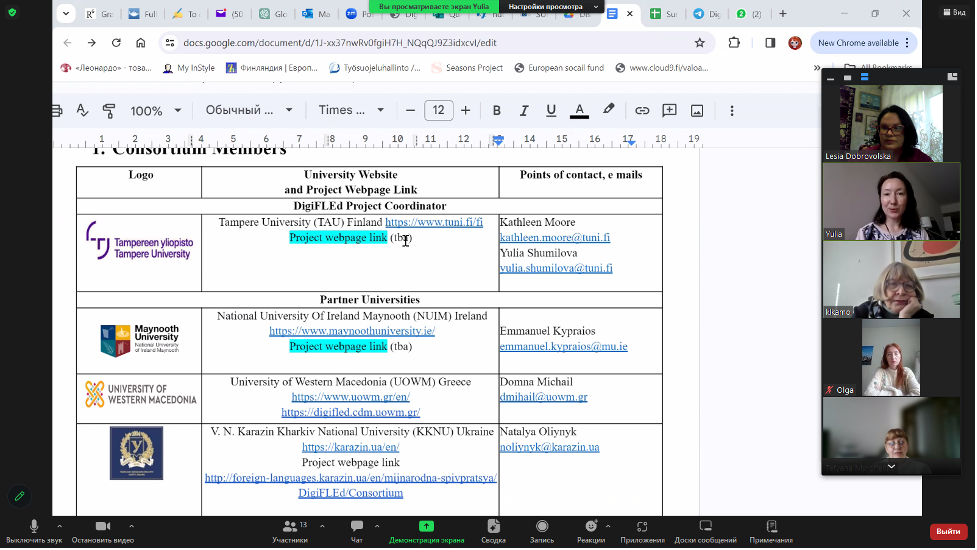Image resolution: width=977 pixels, height=550 pixels.
Task: Open kathleen.moore@tuni.fi email link
Action: 554,238
